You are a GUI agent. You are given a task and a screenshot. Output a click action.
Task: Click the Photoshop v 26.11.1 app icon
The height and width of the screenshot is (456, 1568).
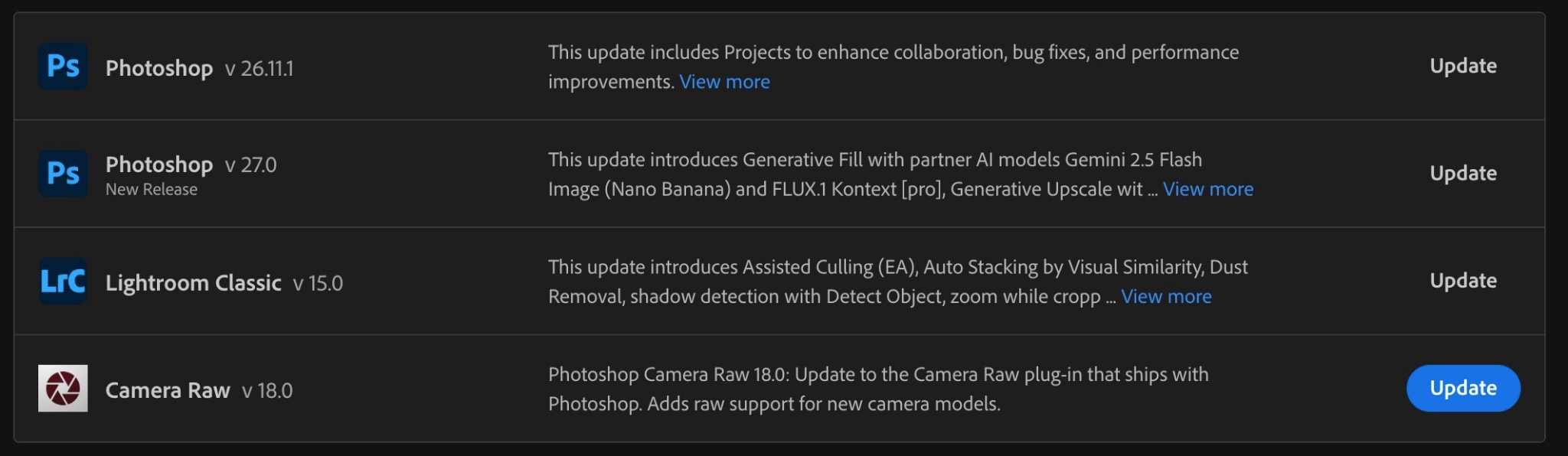63,67
